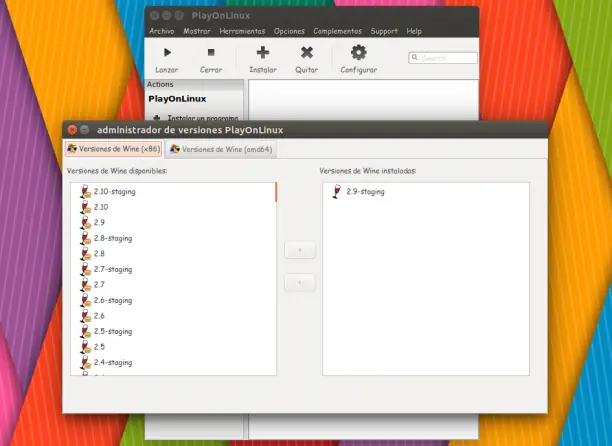Viewport: 612px width, 446px height.
Task: Select 2.6-staging in available versions
Action: pyautogui.click(x=113, y=300)
